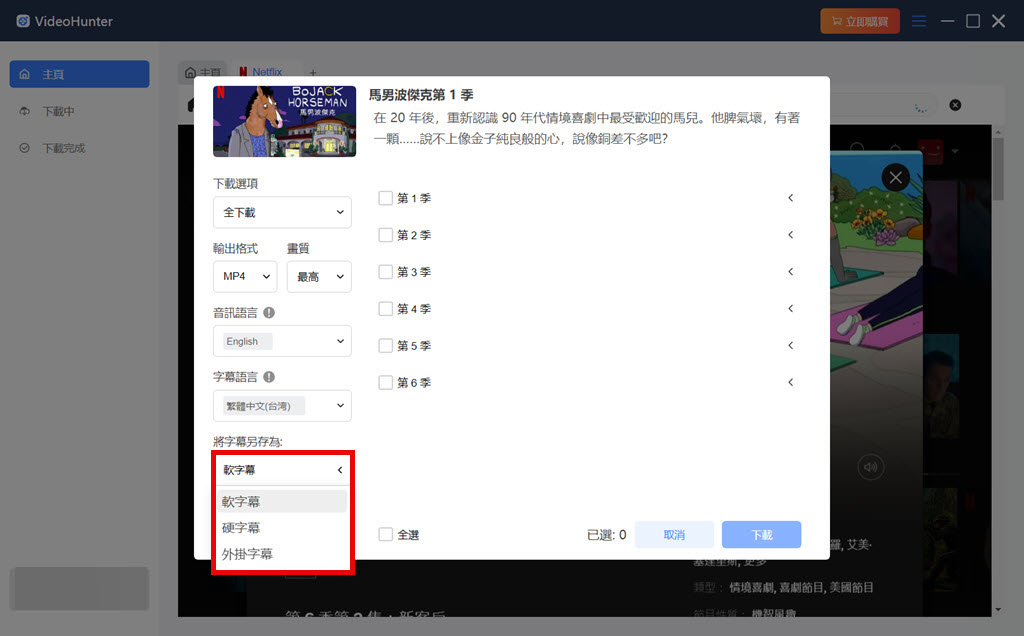Click the hamburger menu icon top right

pos(919,20)
